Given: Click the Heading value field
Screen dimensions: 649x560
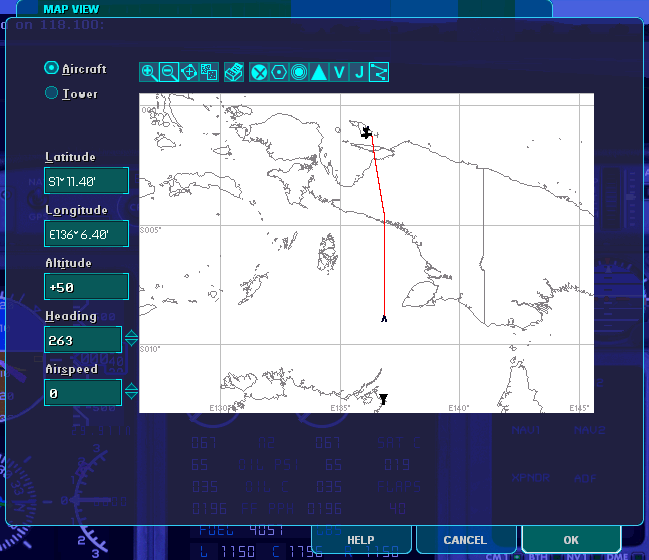Looking at the screenshot, I should pyautogui.click(x=83, y=339).
